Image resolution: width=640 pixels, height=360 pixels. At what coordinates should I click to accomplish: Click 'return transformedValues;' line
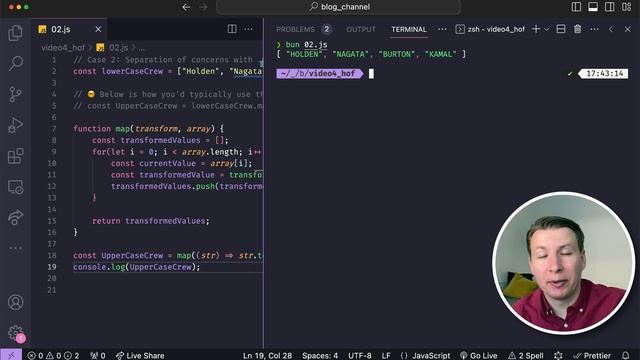(x=151, y=221)
